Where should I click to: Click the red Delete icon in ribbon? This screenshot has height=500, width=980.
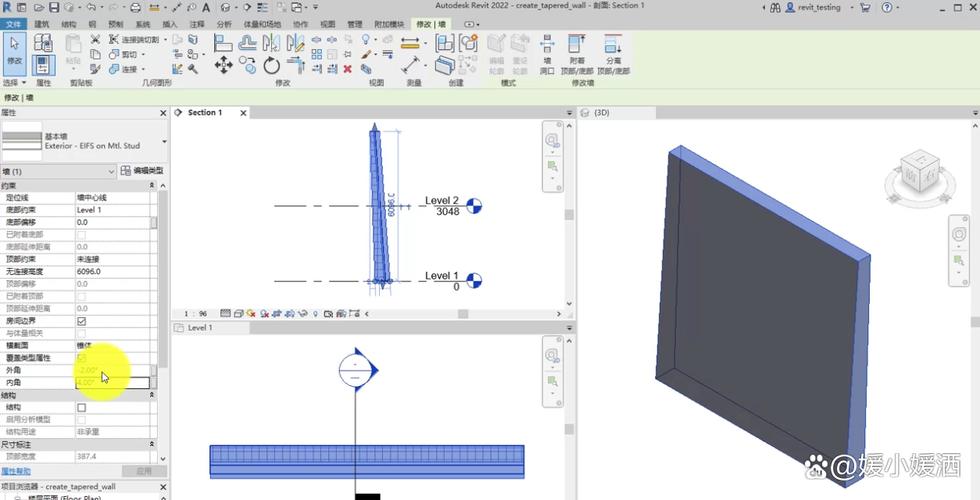[x=347, y=69]
